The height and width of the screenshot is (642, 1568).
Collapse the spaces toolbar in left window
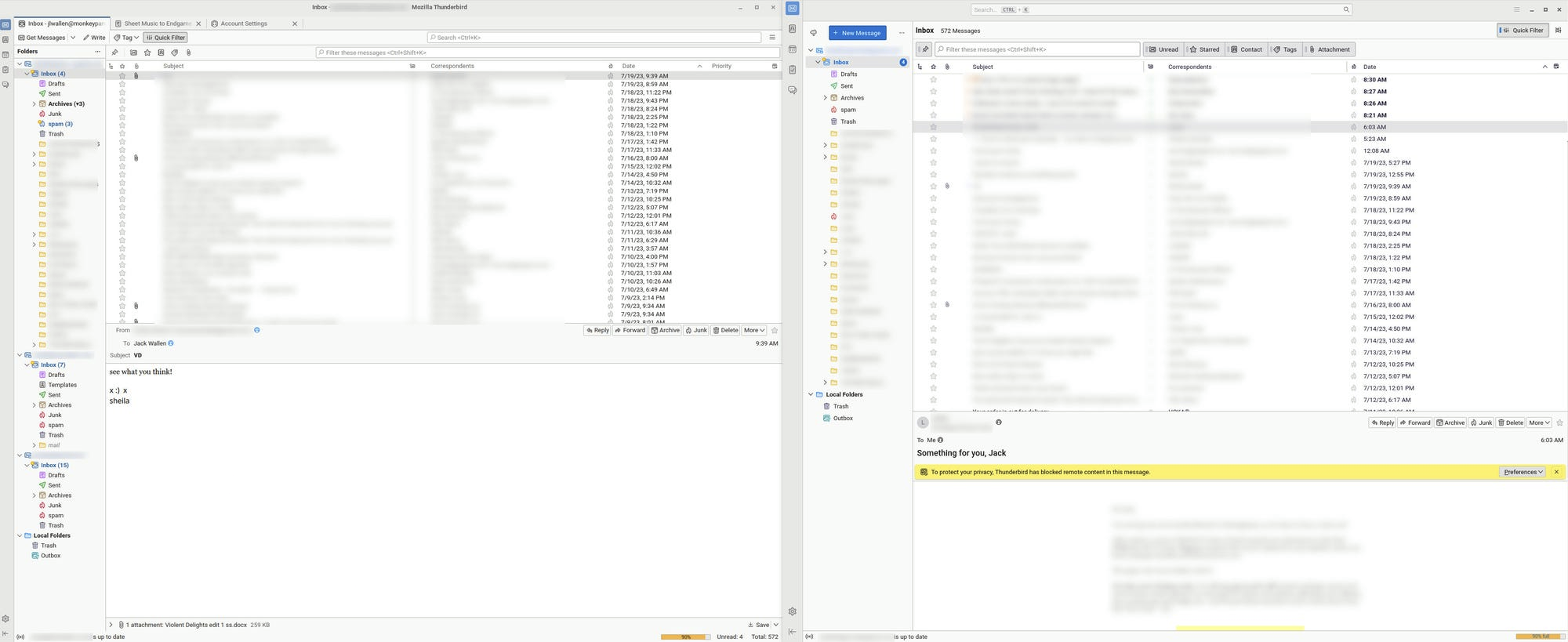[x=5, y=633]
